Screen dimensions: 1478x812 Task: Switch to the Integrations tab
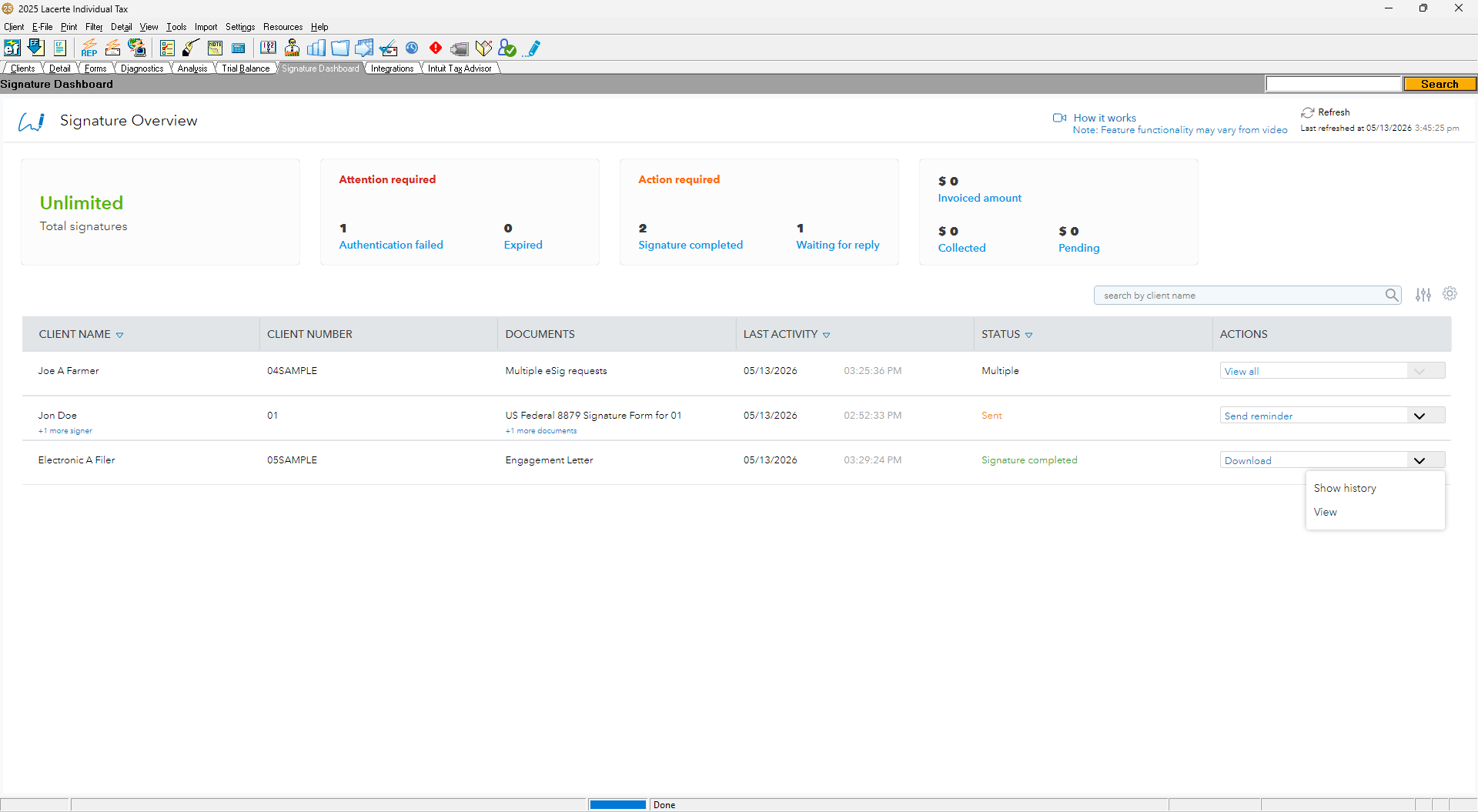coord(392,69)
